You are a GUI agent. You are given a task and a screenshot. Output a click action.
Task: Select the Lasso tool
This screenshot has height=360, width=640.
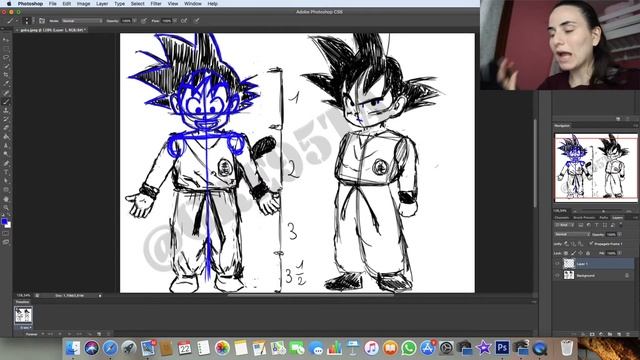(6, 58)
